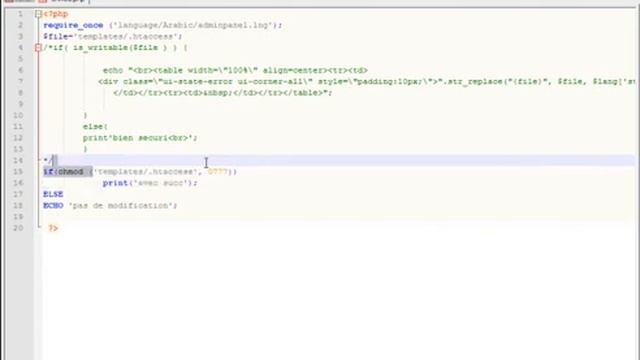This screenshot has width=640, height=360.
Task: Click the closing brace on line 13
Action: (85, 149)
